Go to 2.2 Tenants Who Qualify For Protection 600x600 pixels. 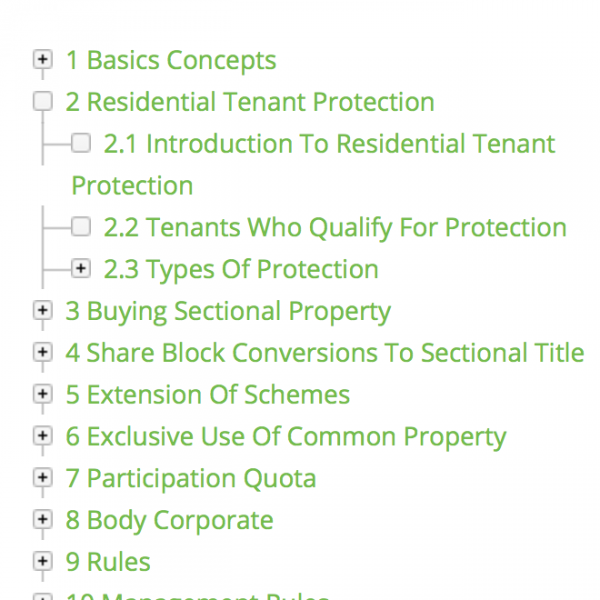335,228
